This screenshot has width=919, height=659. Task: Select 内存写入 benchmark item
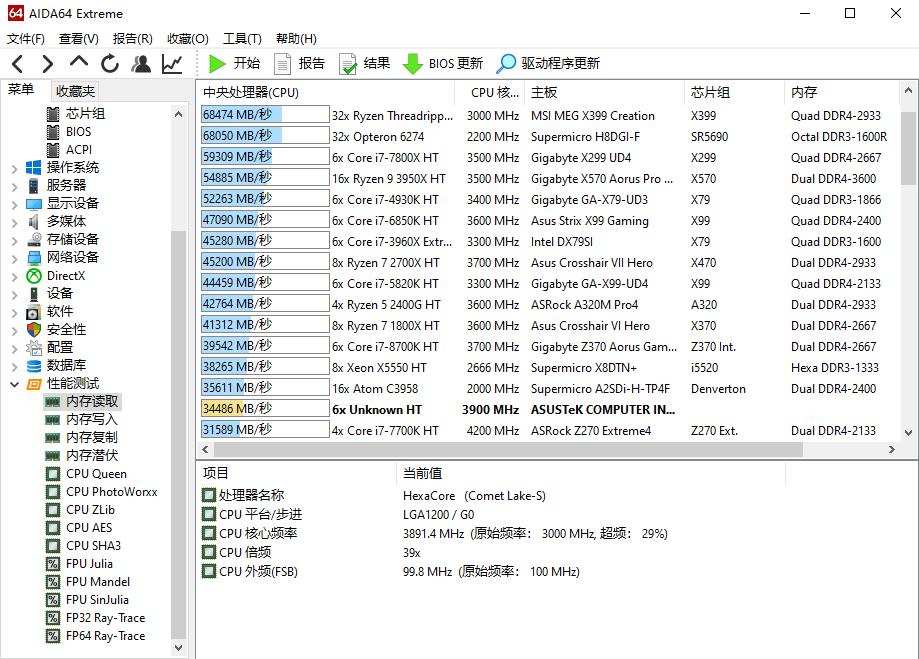tap(91, 419)
